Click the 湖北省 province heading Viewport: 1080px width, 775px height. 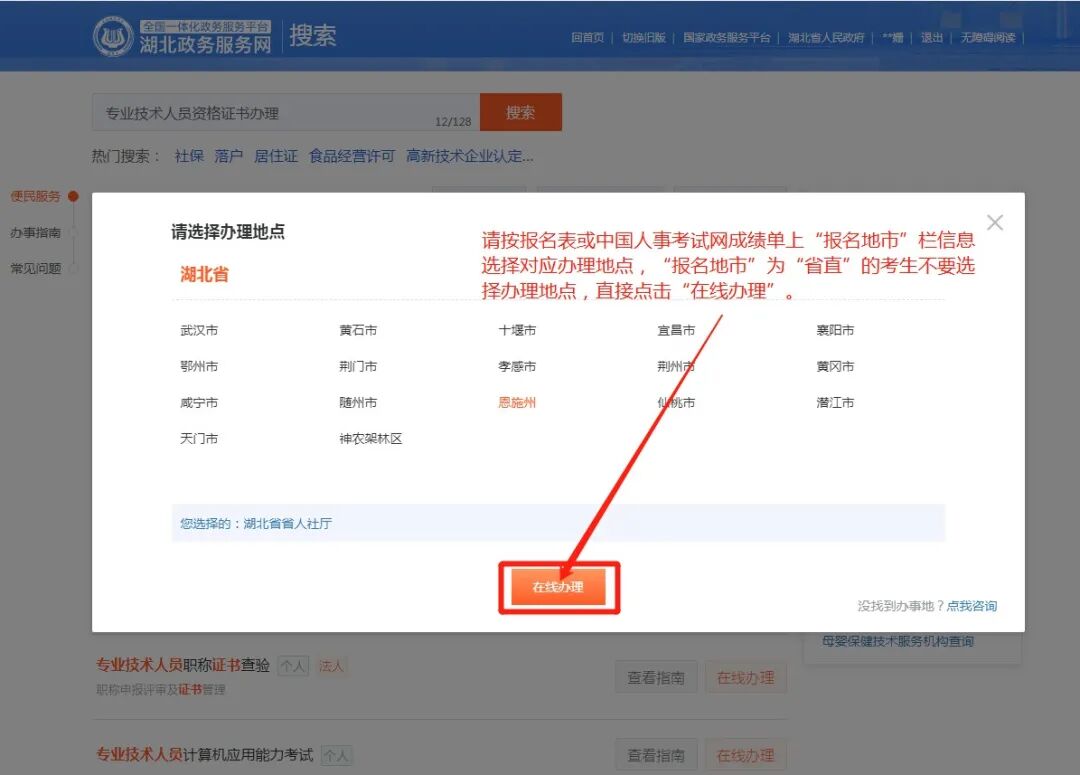[205, 274]
